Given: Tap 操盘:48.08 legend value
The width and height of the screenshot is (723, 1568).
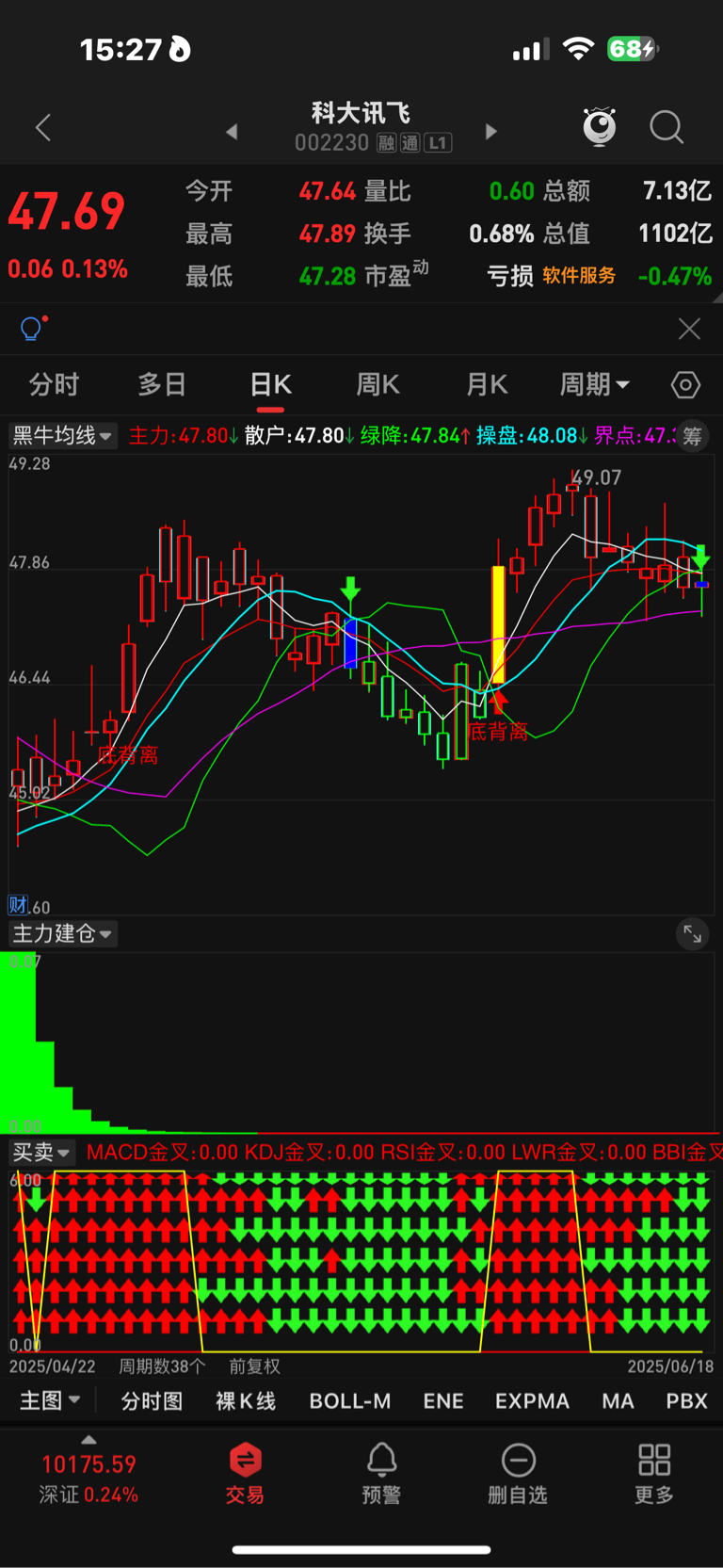Looking at the screenshot, I should 532,435.
